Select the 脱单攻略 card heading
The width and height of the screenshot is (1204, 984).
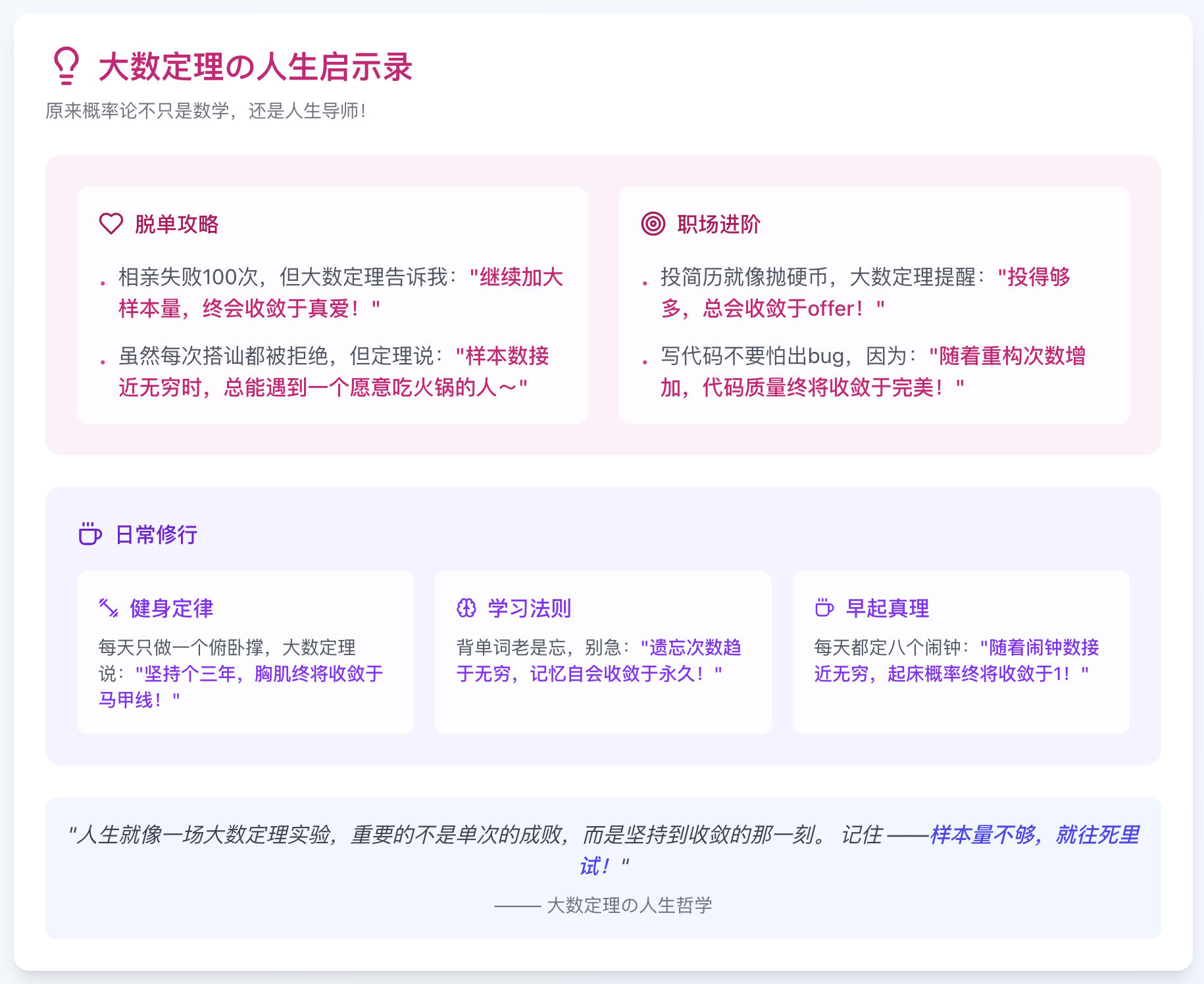(x=176, y=224)
